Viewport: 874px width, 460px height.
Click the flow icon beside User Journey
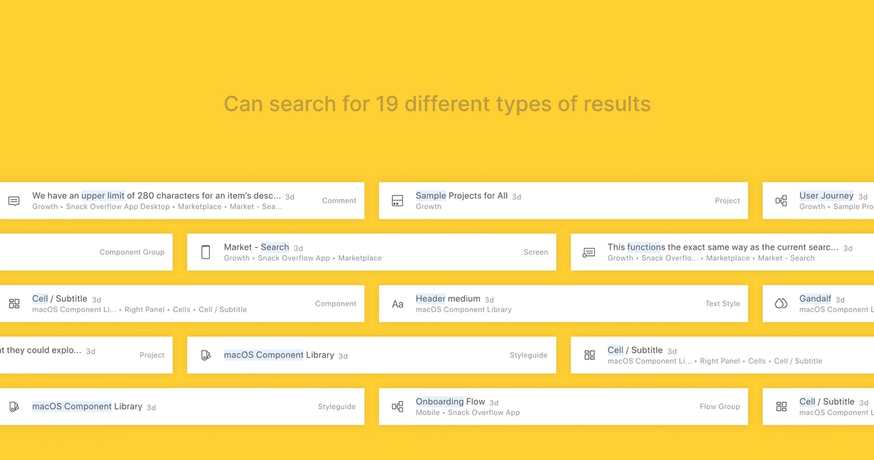click(781, 201)
